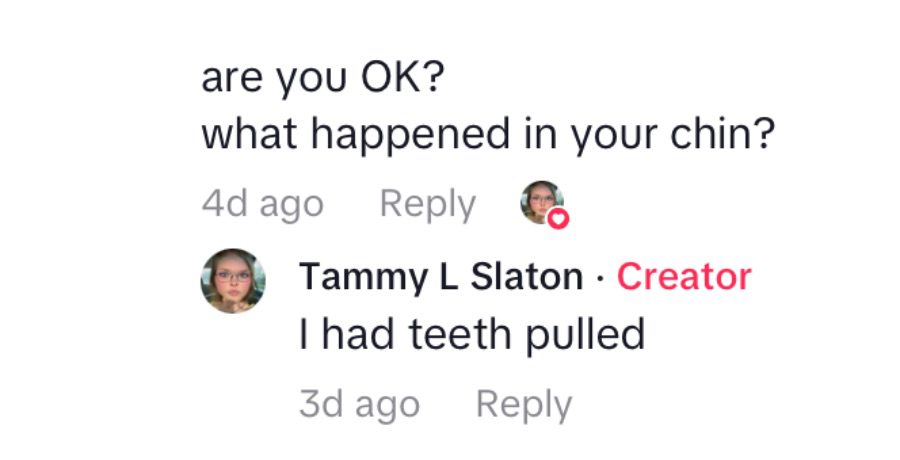Click the word "Slaton" in username

[526, 277]
